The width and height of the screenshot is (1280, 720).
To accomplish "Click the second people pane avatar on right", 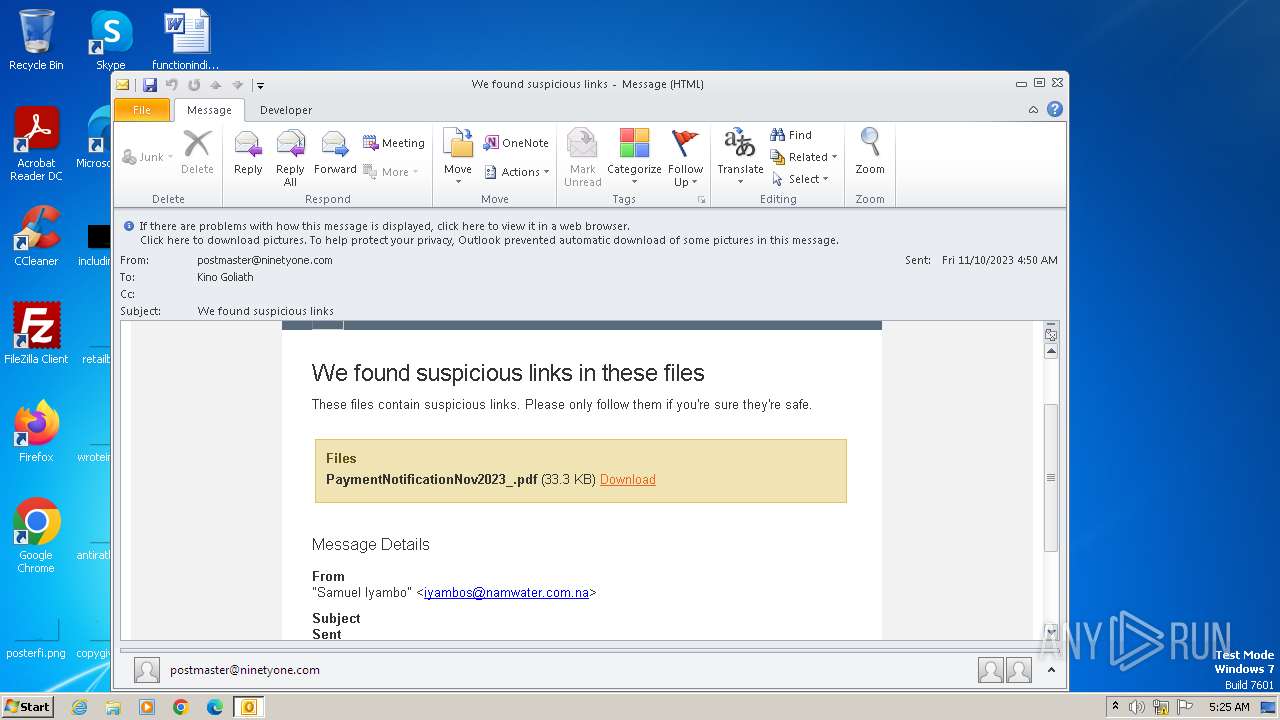I will [1019, 670].
